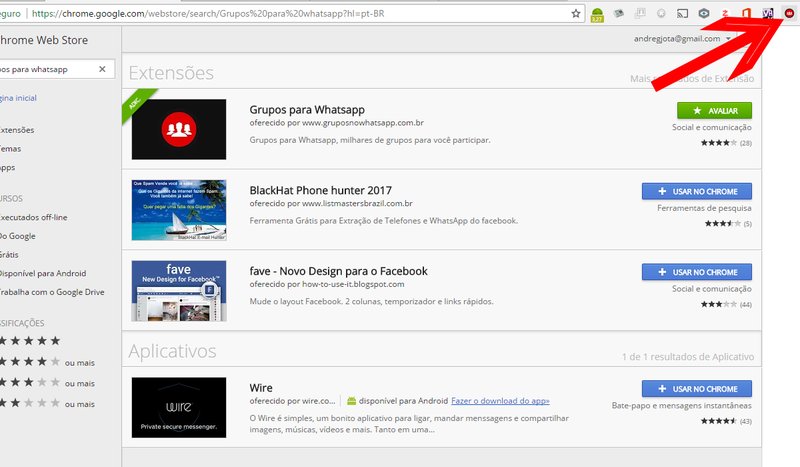Add Wire app via USAR NO CHROME

click(697, 389)
